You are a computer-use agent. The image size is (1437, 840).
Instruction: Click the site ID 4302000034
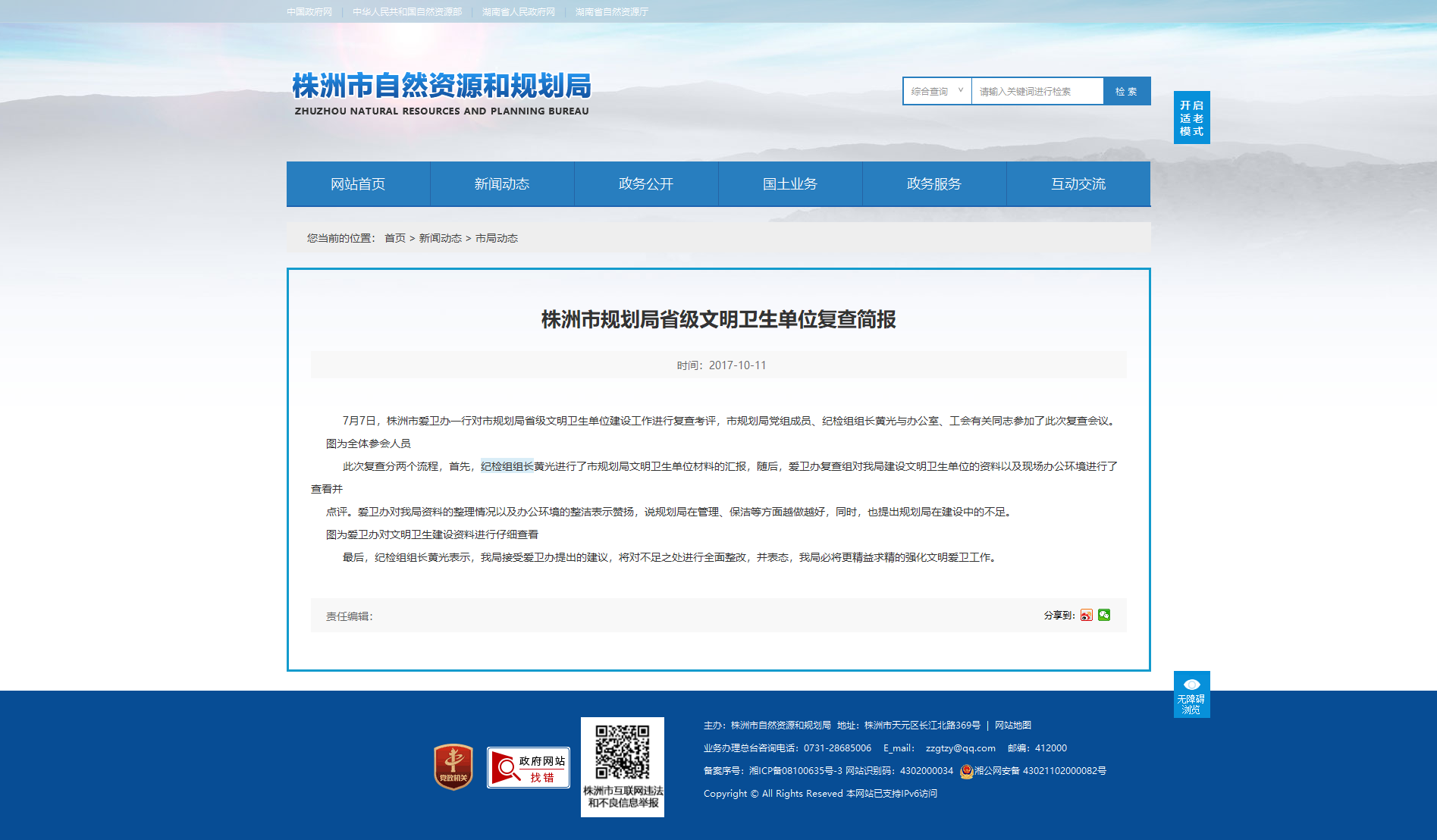click(x=927, y=771)
